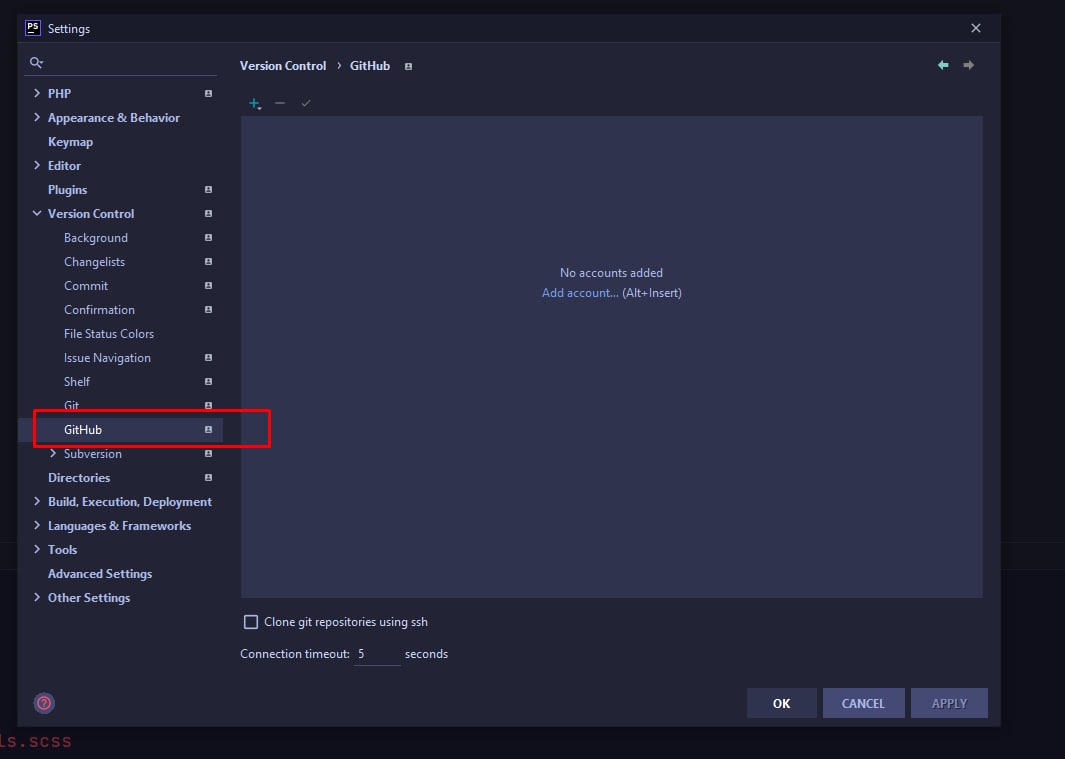This screenshot has width=1065, height=759.
Task: Select the Confirmation settings item
Action: (99, 310)
